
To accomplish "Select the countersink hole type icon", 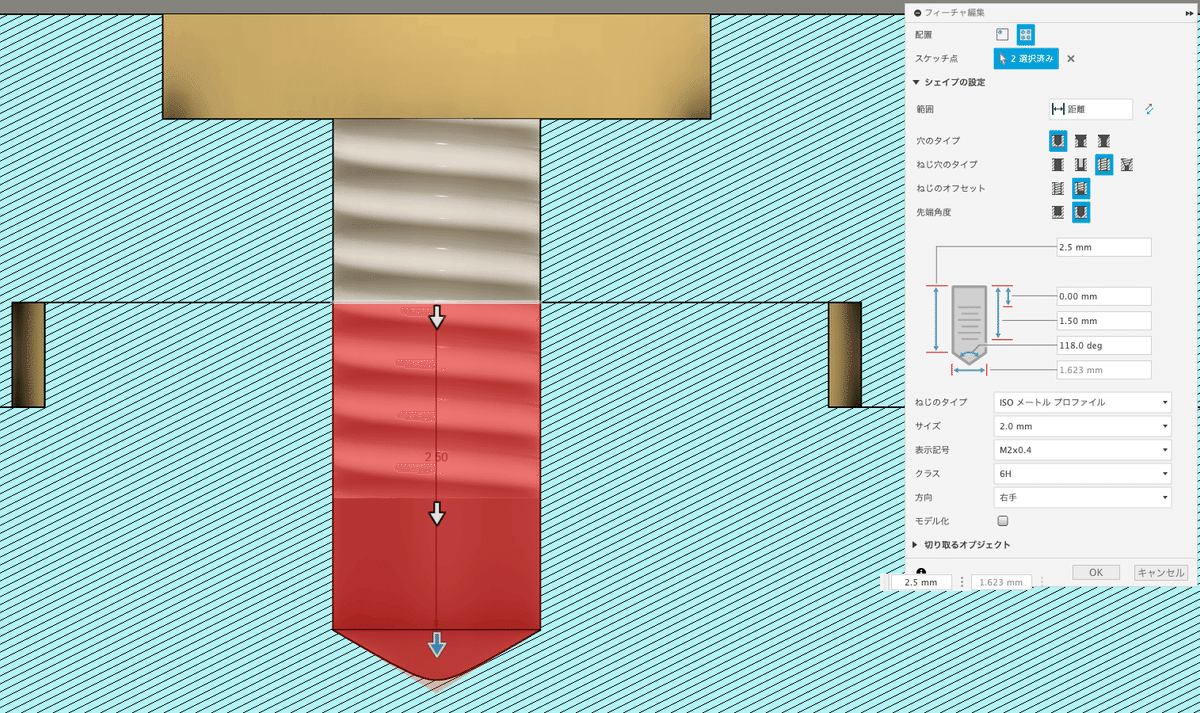I will [1104, 141].
